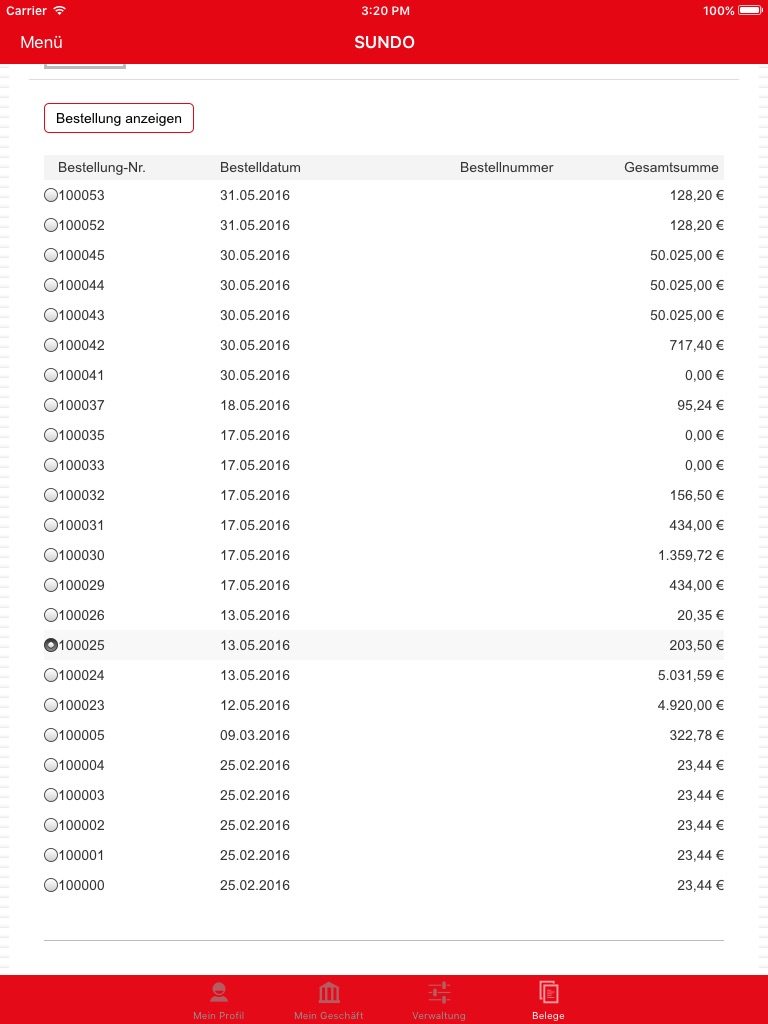Open the Verwaltung sliders icon

[x=439, y=992]
